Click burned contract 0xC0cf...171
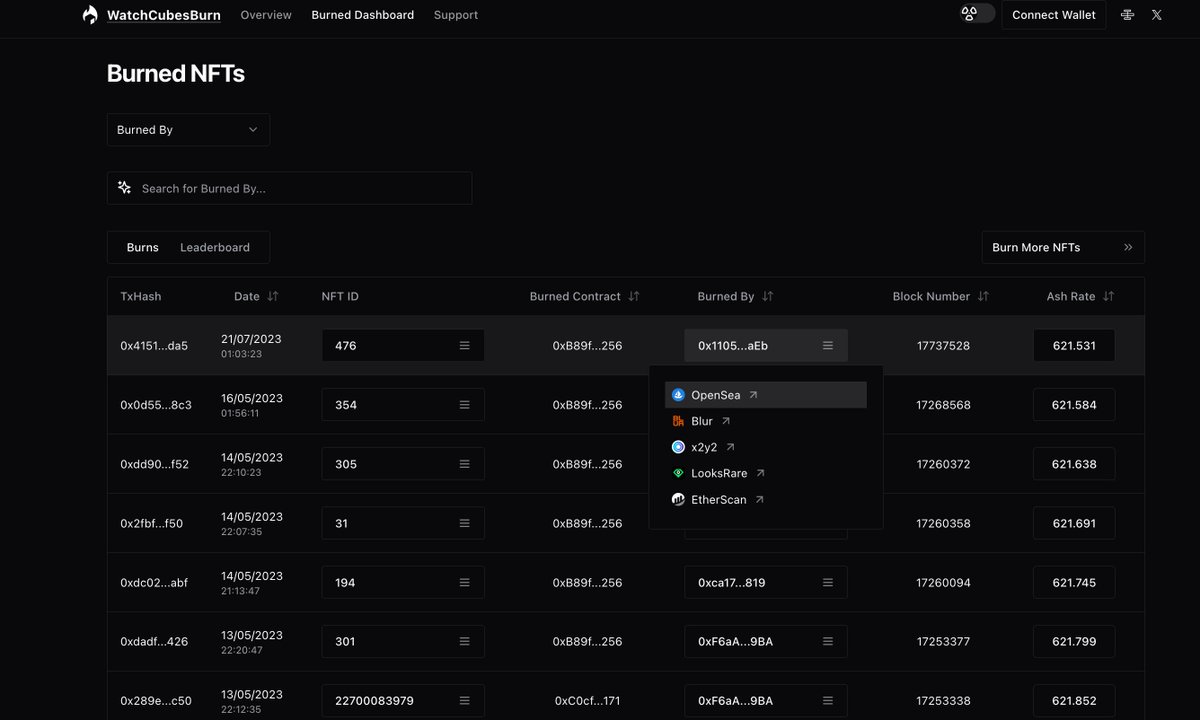The width and height of the screenshot is (1200, 720). click(x=587, y=701)
